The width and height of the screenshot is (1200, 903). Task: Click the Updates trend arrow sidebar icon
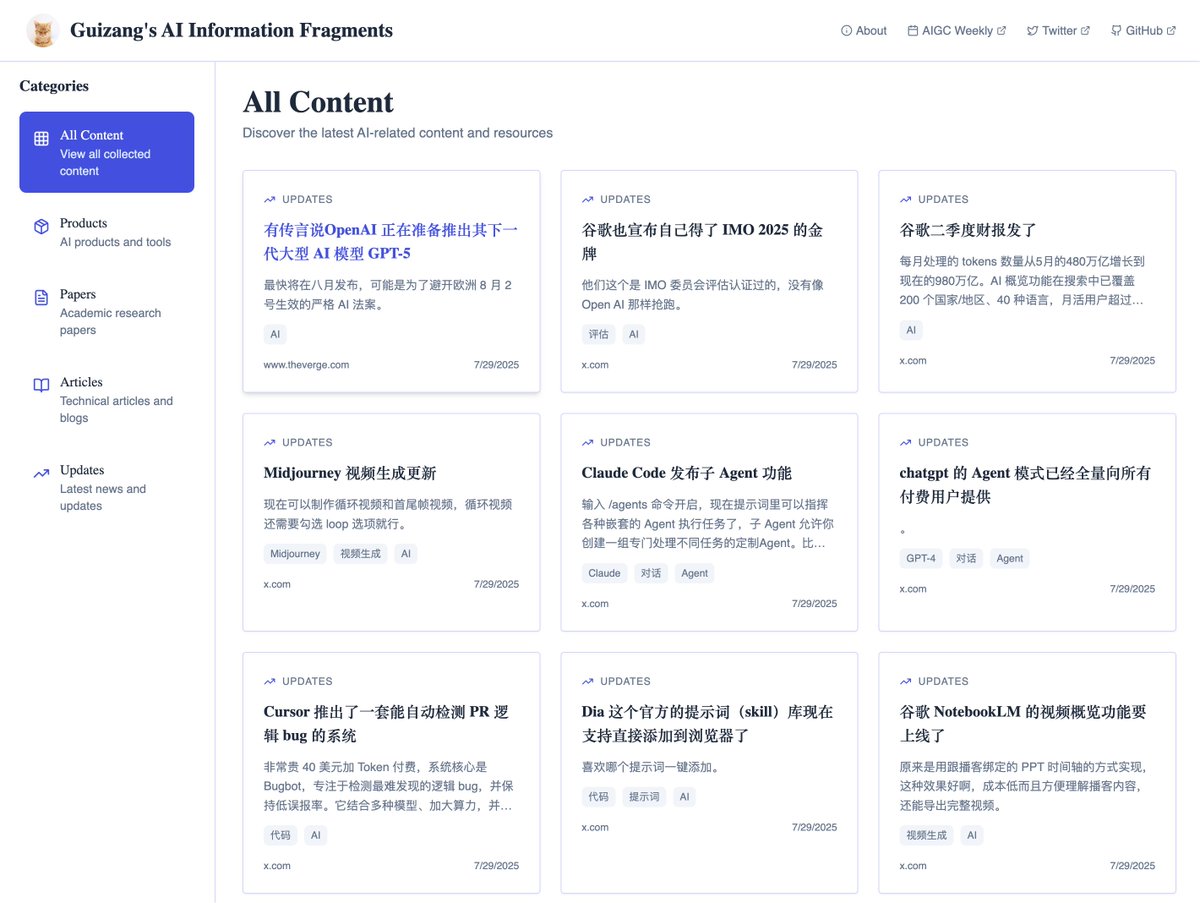click(41, 473)
